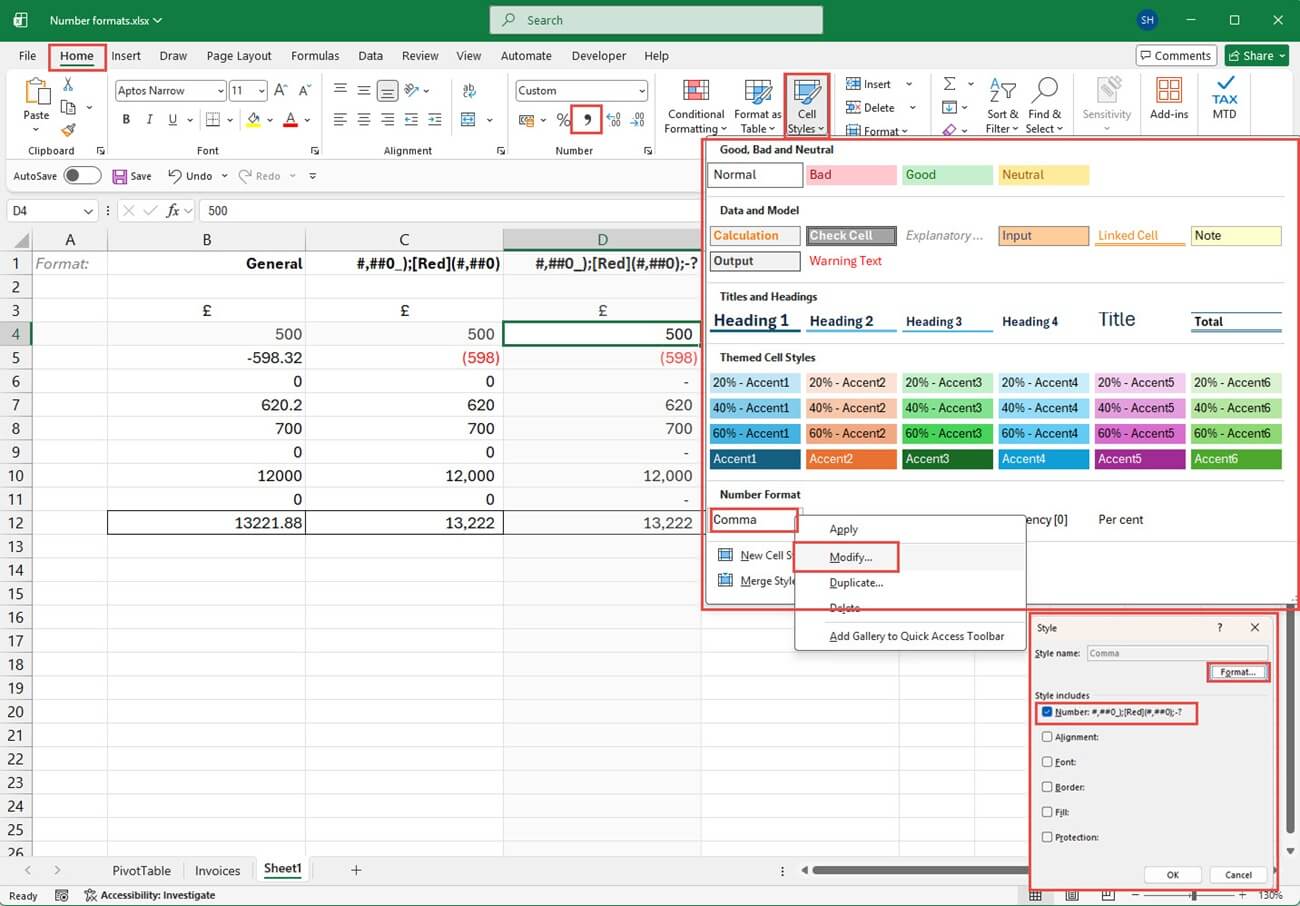Click the Center horizontal alignment icon
The image size is (1300, 906).
[363, 120]
